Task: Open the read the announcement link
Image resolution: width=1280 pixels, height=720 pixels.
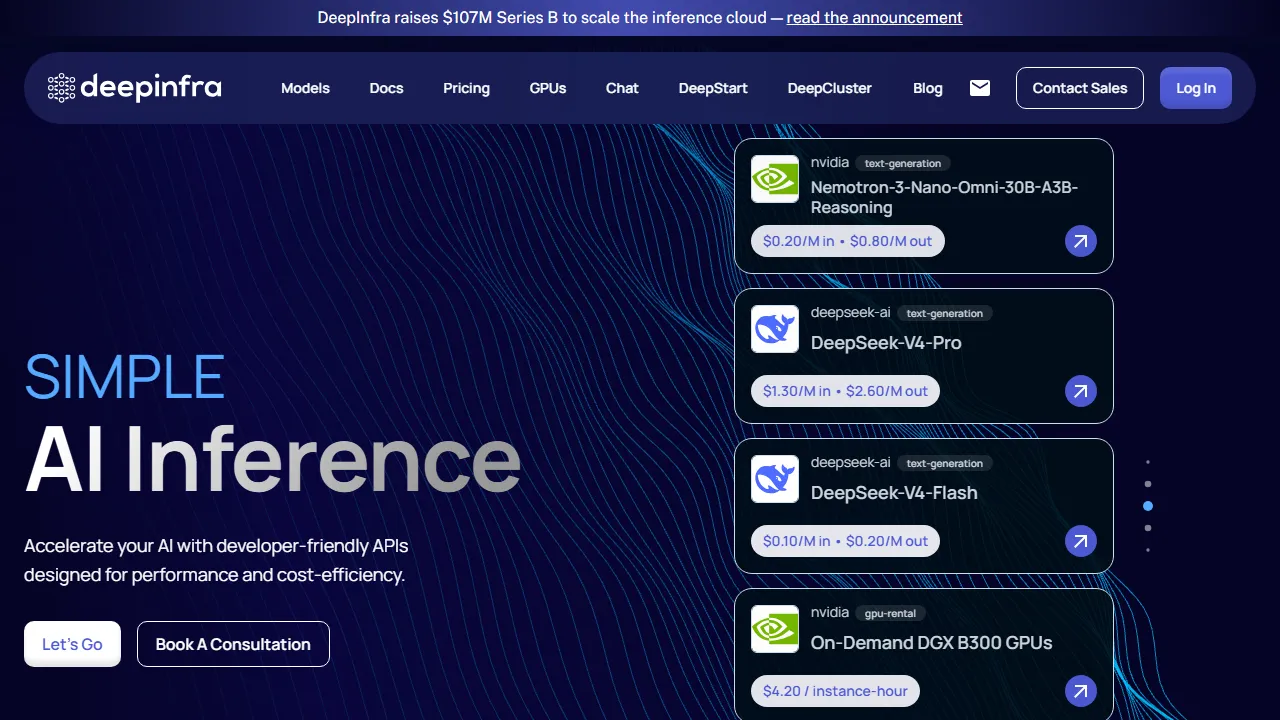Action: pyautogui.click(x=875, y=17)
